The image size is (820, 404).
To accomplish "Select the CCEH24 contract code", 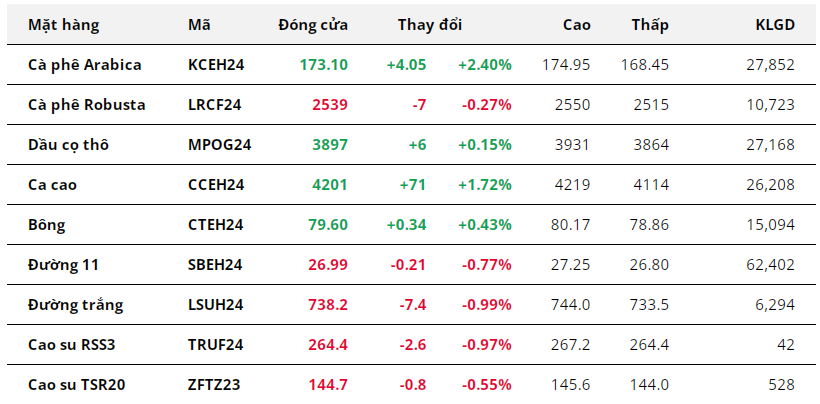I will tap(216, 185).
